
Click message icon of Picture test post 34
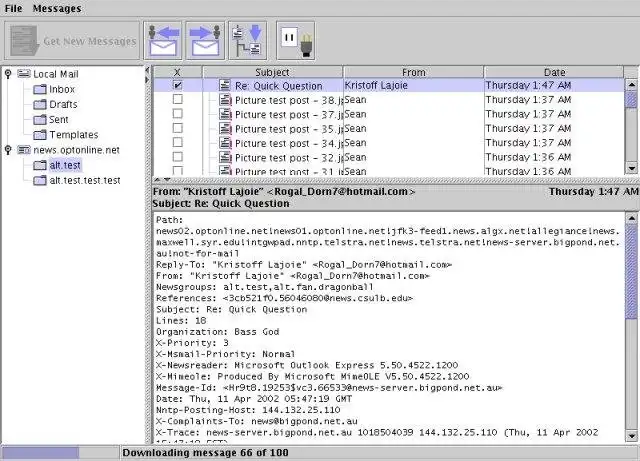coord(225,143)
